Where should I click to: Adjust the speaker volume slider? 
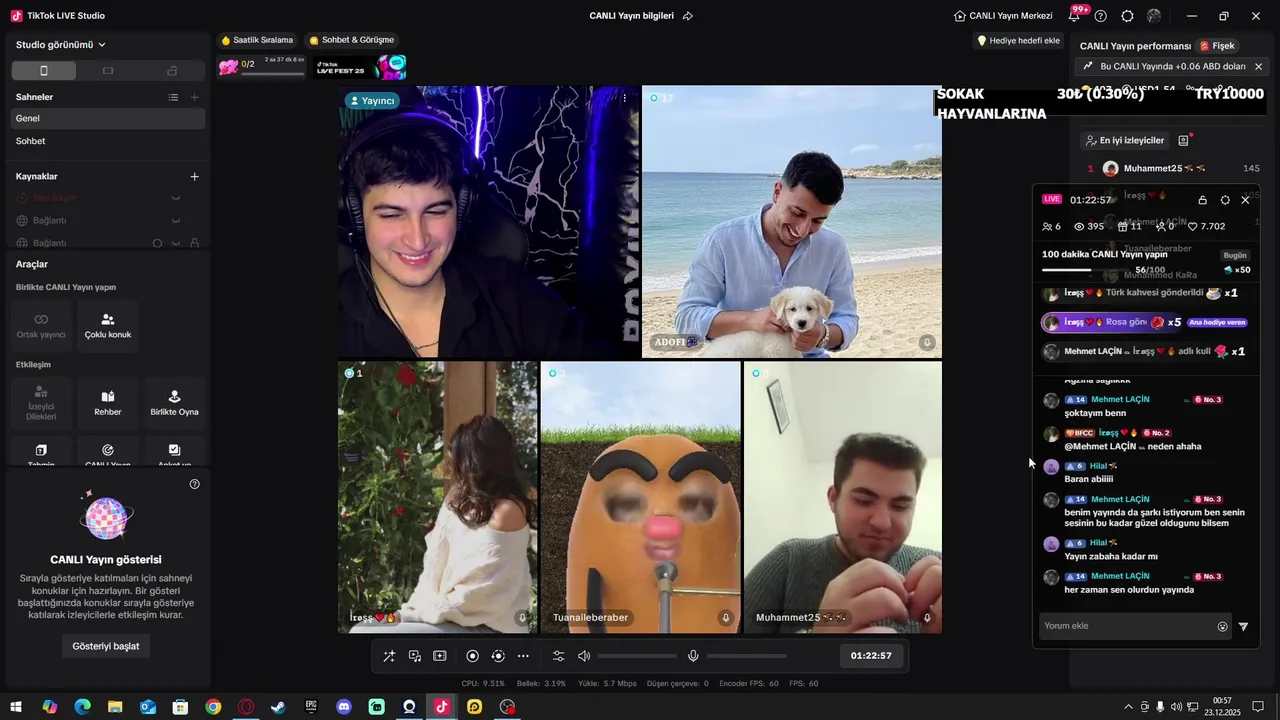637,656
